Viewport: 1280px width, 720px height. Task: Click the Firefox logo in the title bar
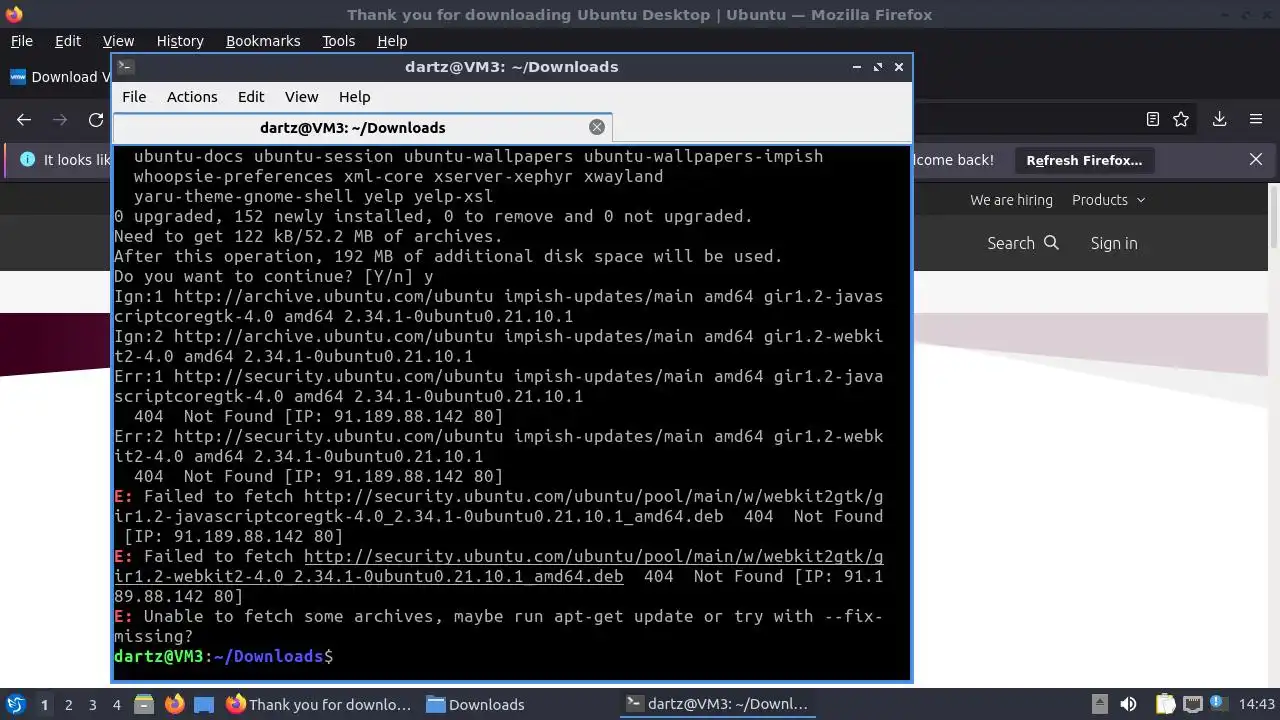[13, 14]
